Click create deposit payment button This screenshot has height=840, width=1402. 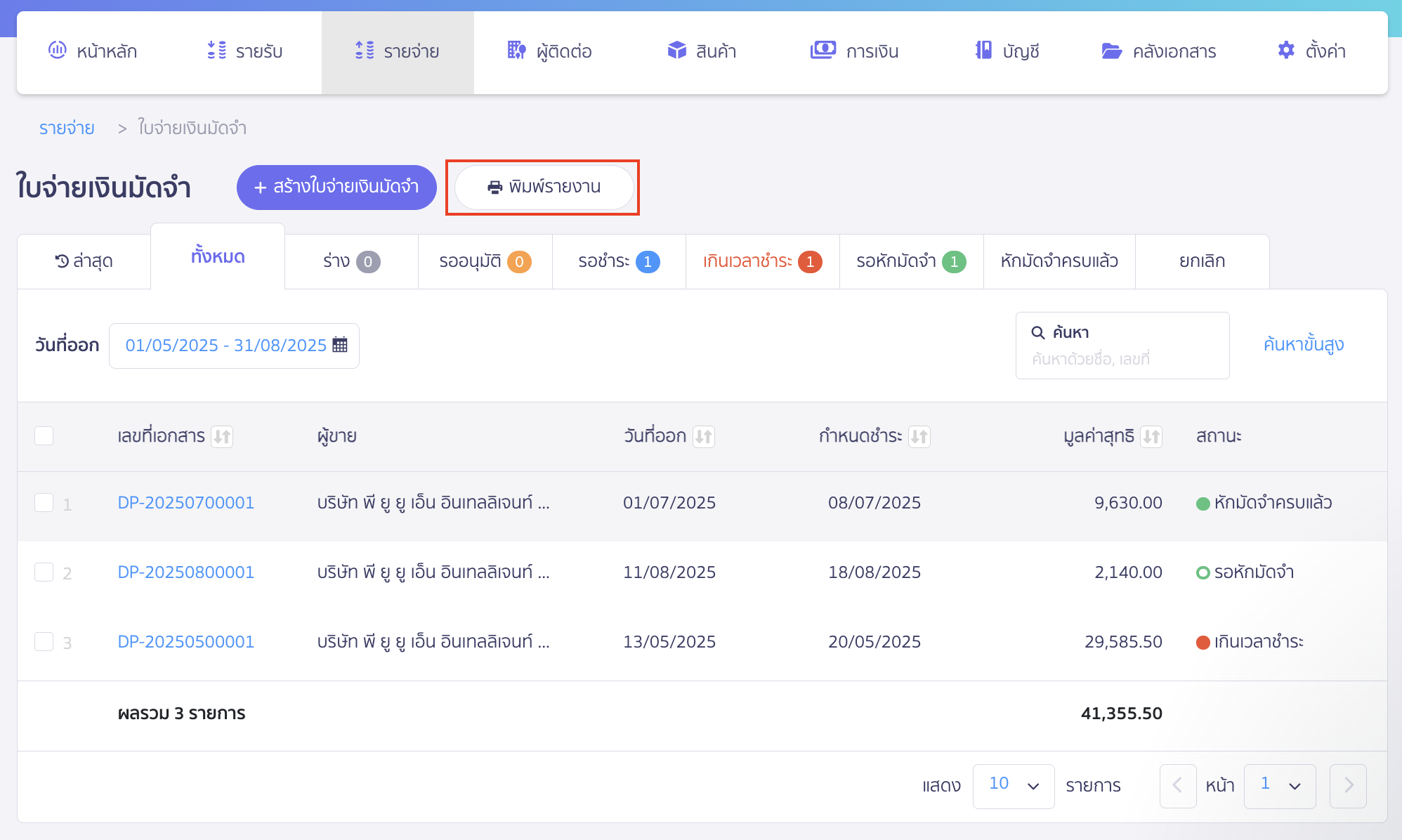point(336,187)
